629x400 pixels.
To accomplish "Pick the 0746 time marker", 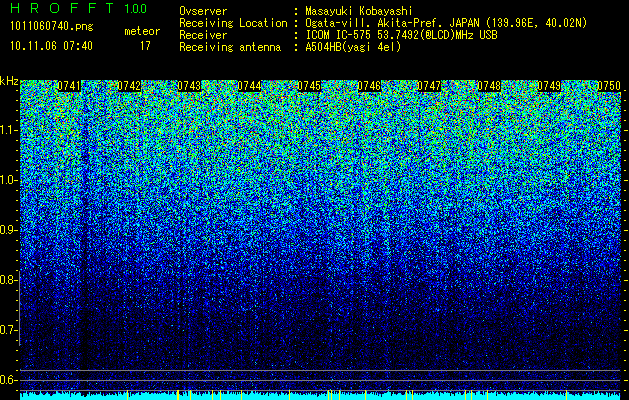I will pyautogui.click(x=369, y=86).
